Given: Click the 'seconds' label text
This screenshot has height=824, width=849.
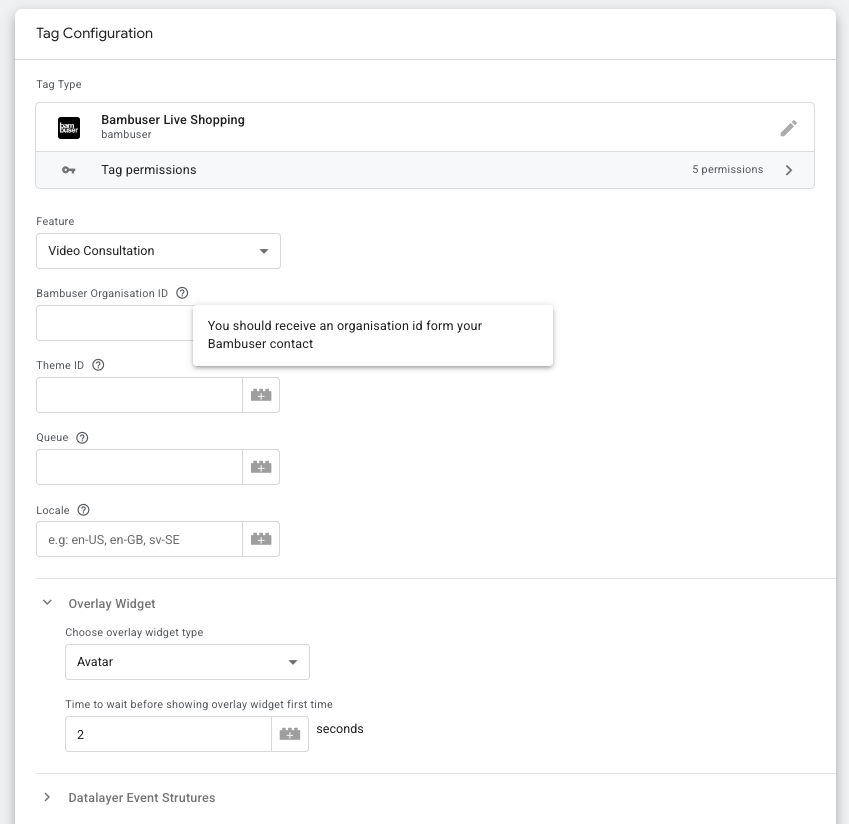Looking at the screenshot, I should pos(340,729).
